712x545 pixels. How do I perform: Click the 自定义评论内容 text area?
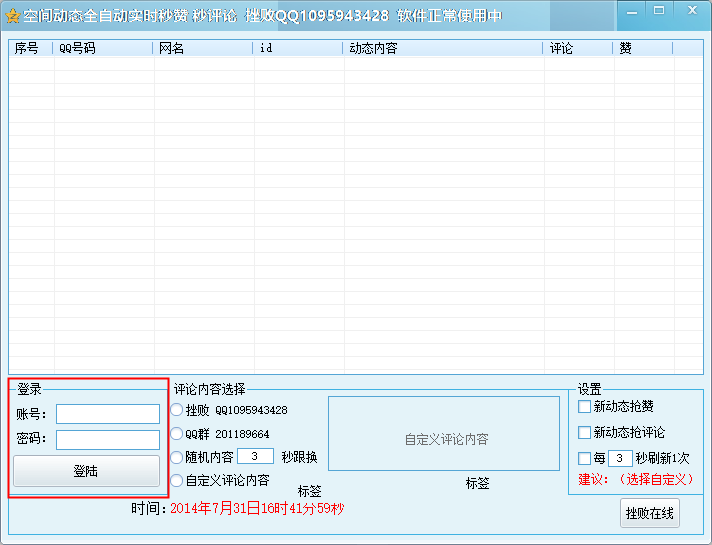click(444, 434)
